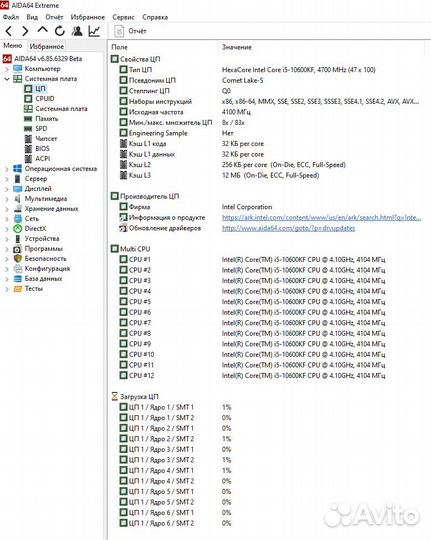This screenshot has height=540, width=431.
Task: Go back with the left arrow toolbar button
Action: tap(9, 31)
